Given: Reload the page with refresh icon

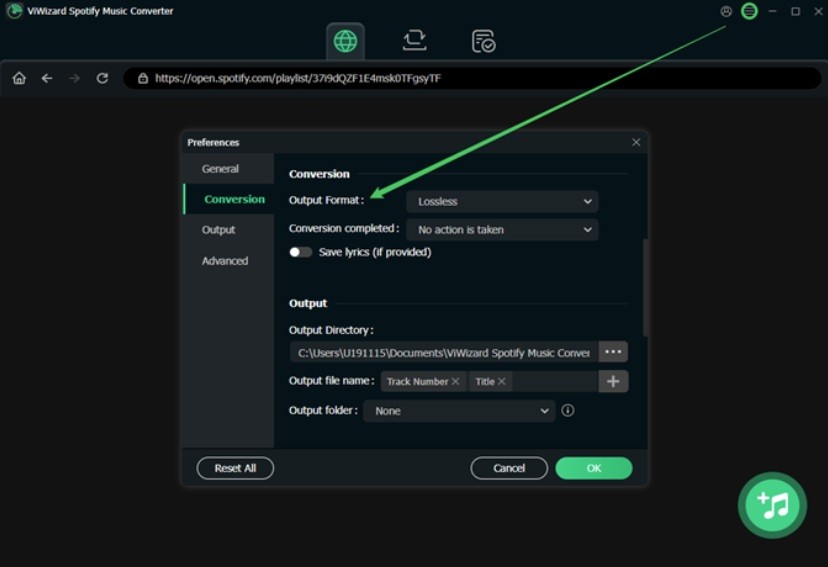Looking at the screenshot, I should coord(102,78).
